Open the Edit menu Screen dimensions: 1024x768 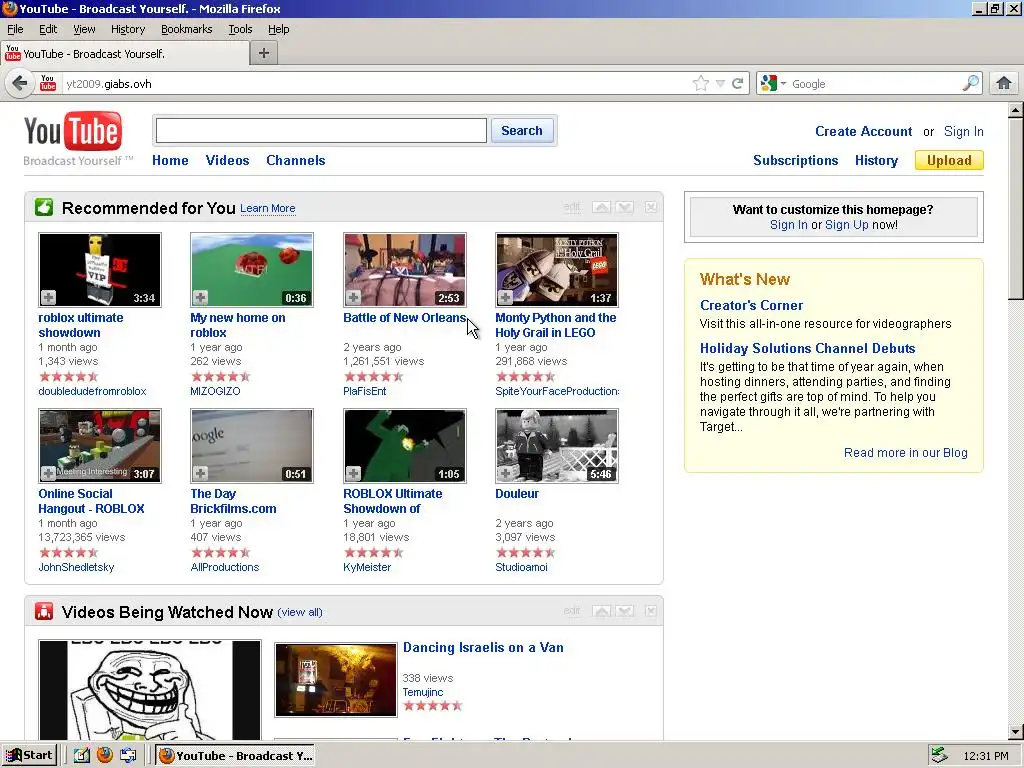(x=48, y=29)
